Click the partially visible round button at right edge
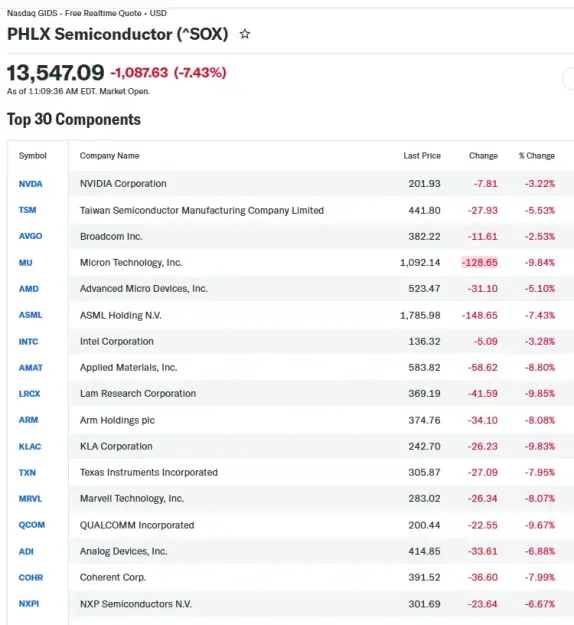This screenshot has width=574, height=625. click(x=568, y=79)
